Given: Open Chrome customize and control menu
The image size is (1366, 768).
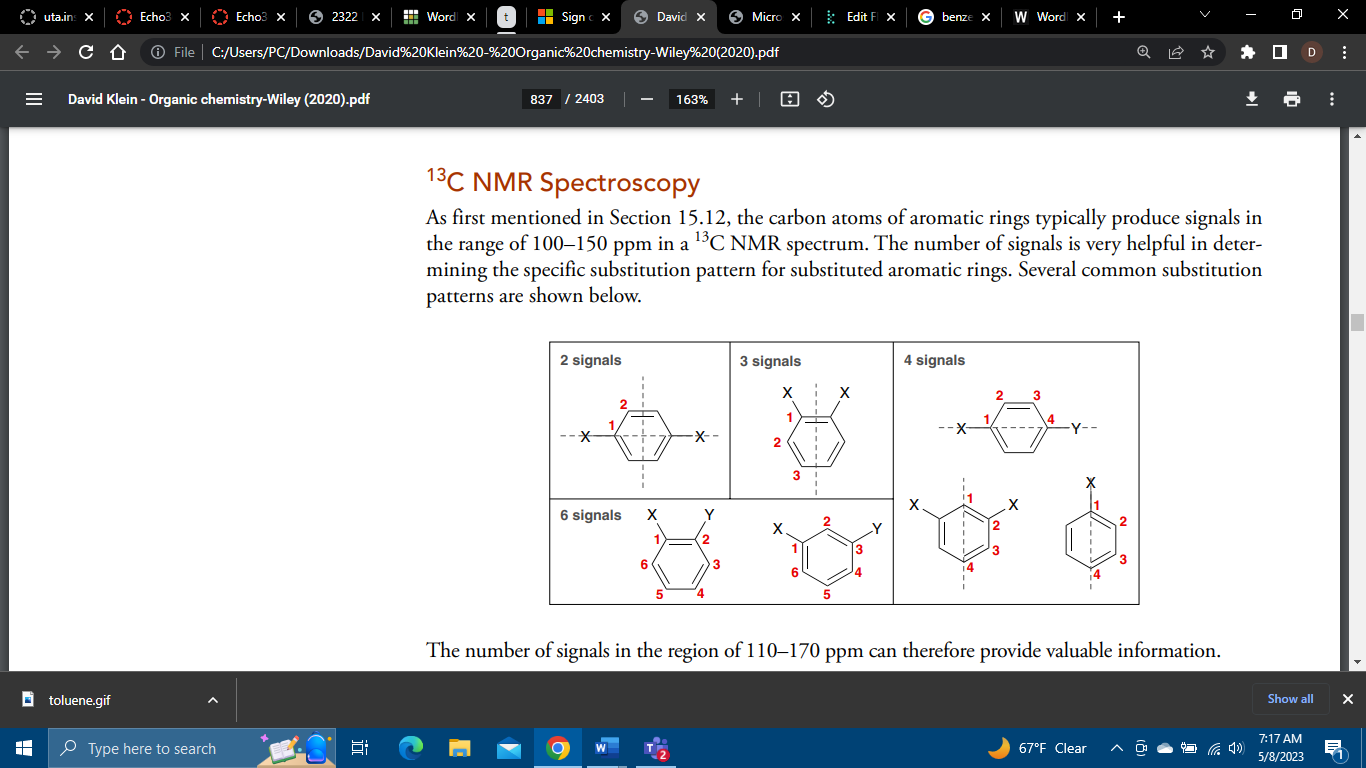Looking at the screenshot, I should click(1343, 52).
